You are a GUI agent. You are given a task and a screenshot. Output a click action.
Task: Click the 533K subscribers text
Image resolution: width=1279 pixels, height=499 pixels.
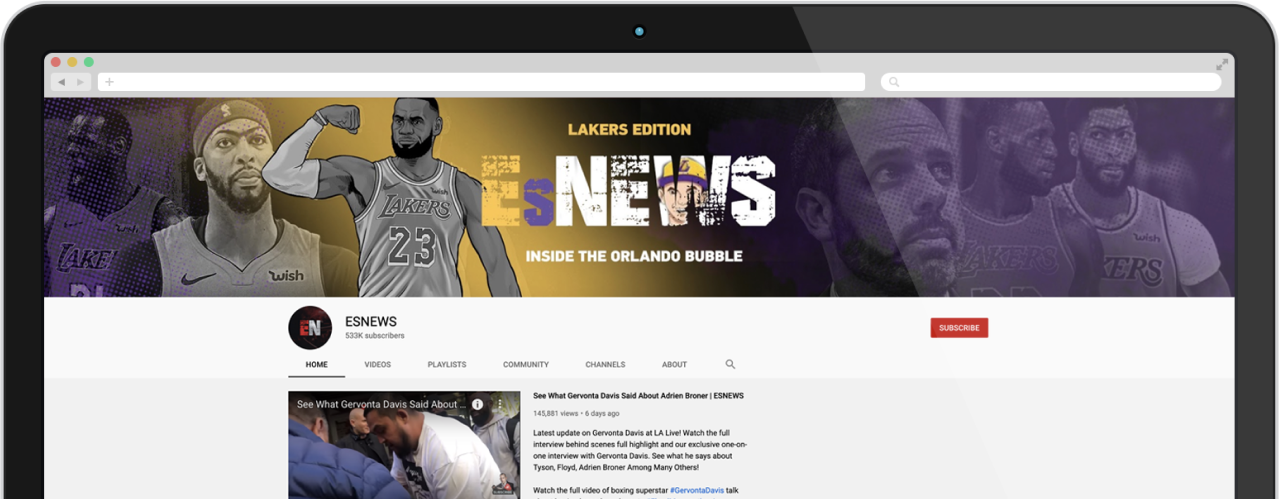click(375, 336)
